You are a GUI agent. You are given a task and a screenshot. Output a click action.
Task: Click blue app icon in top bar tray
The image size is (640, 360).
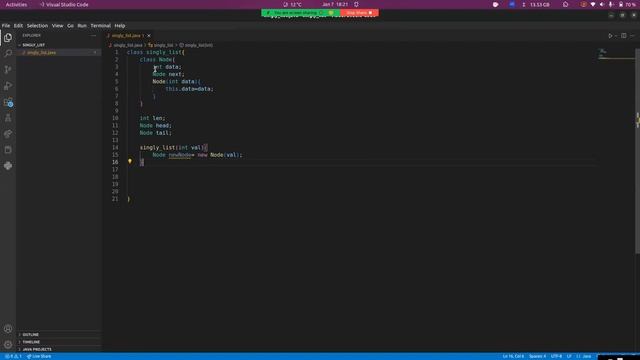tap(512, 4)
